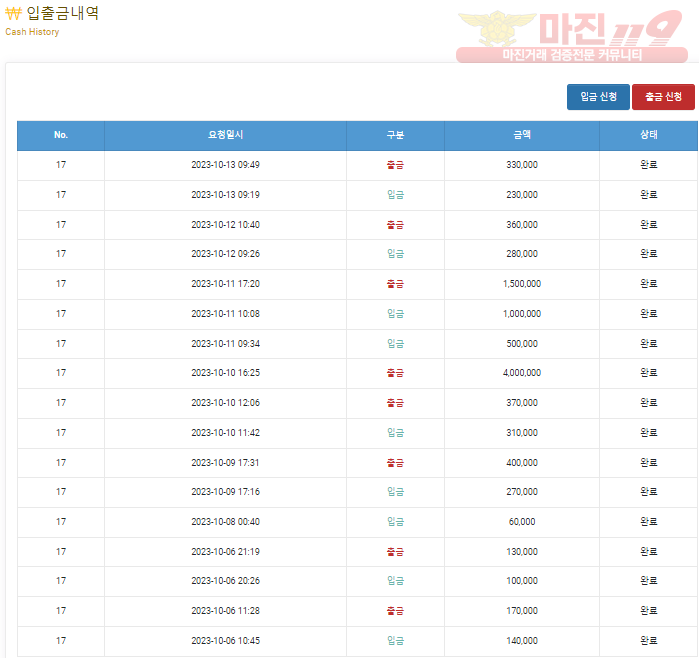This screenshot has width=699, height=658.
Task: Click the 60,000 deposit amount
Action: [522, 522]
